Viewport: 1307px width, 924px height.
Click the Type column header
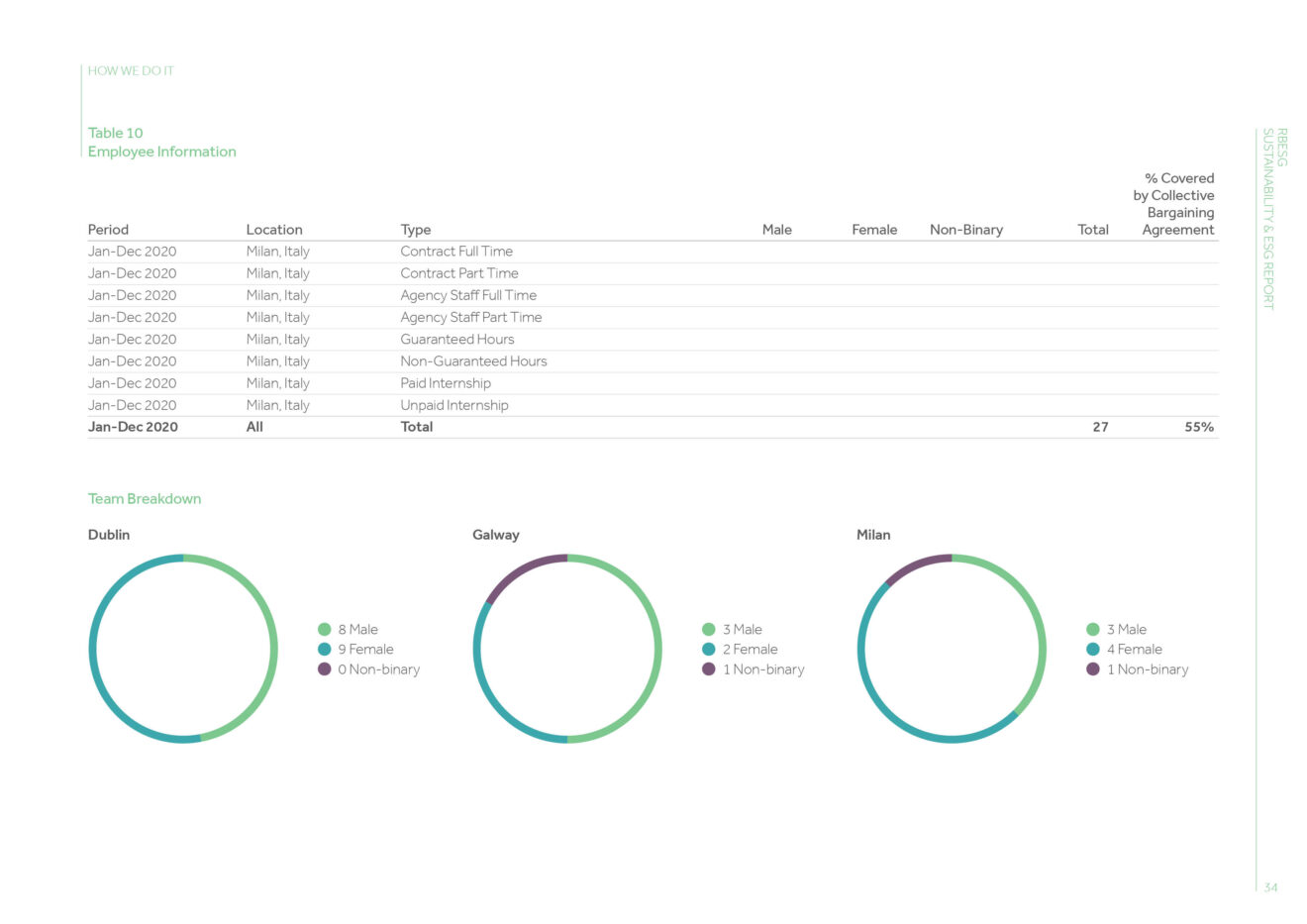pyautogui.click(x=416, y=229)
